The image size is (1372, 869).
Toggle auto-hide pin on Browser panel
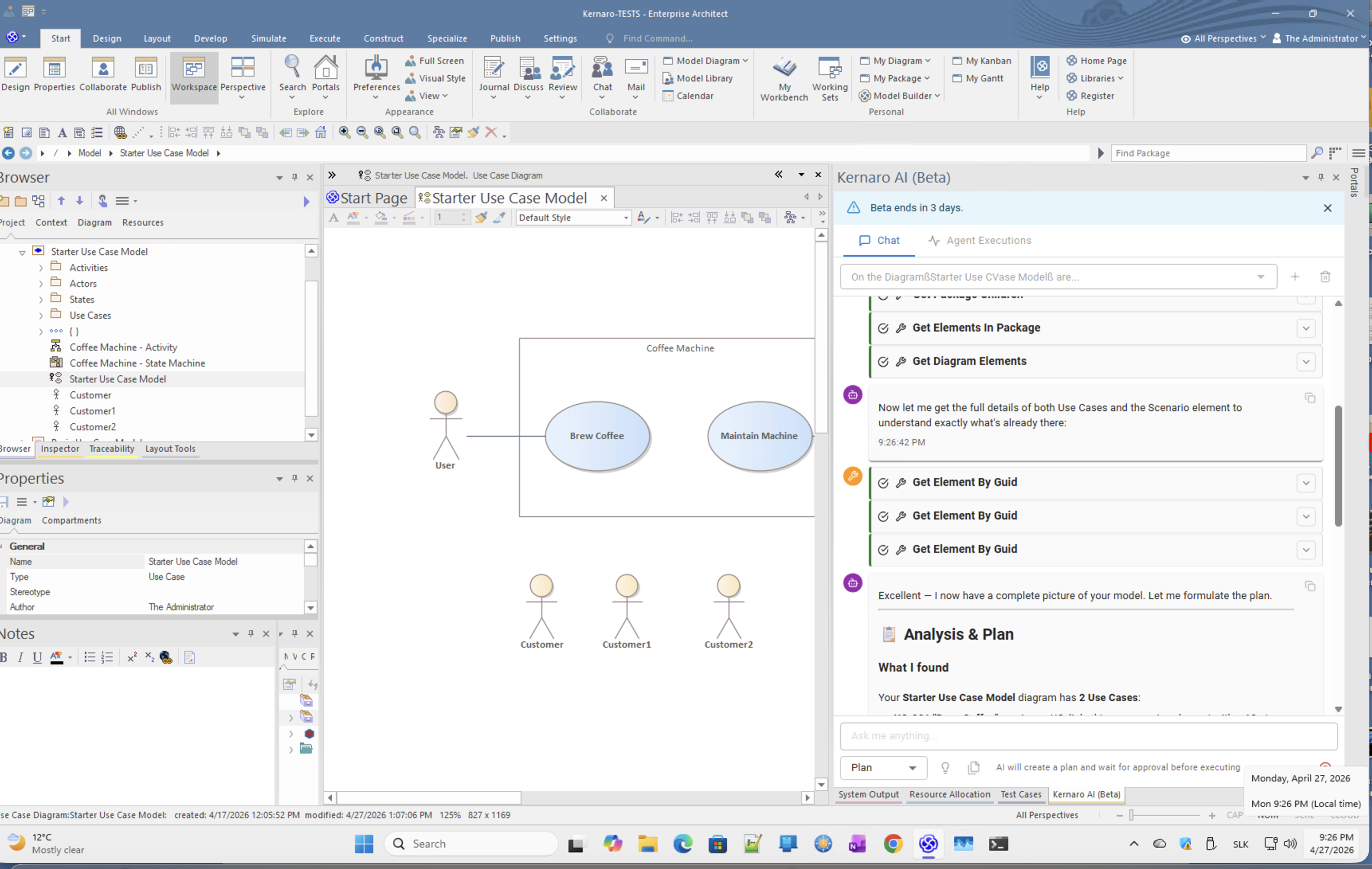295,178
